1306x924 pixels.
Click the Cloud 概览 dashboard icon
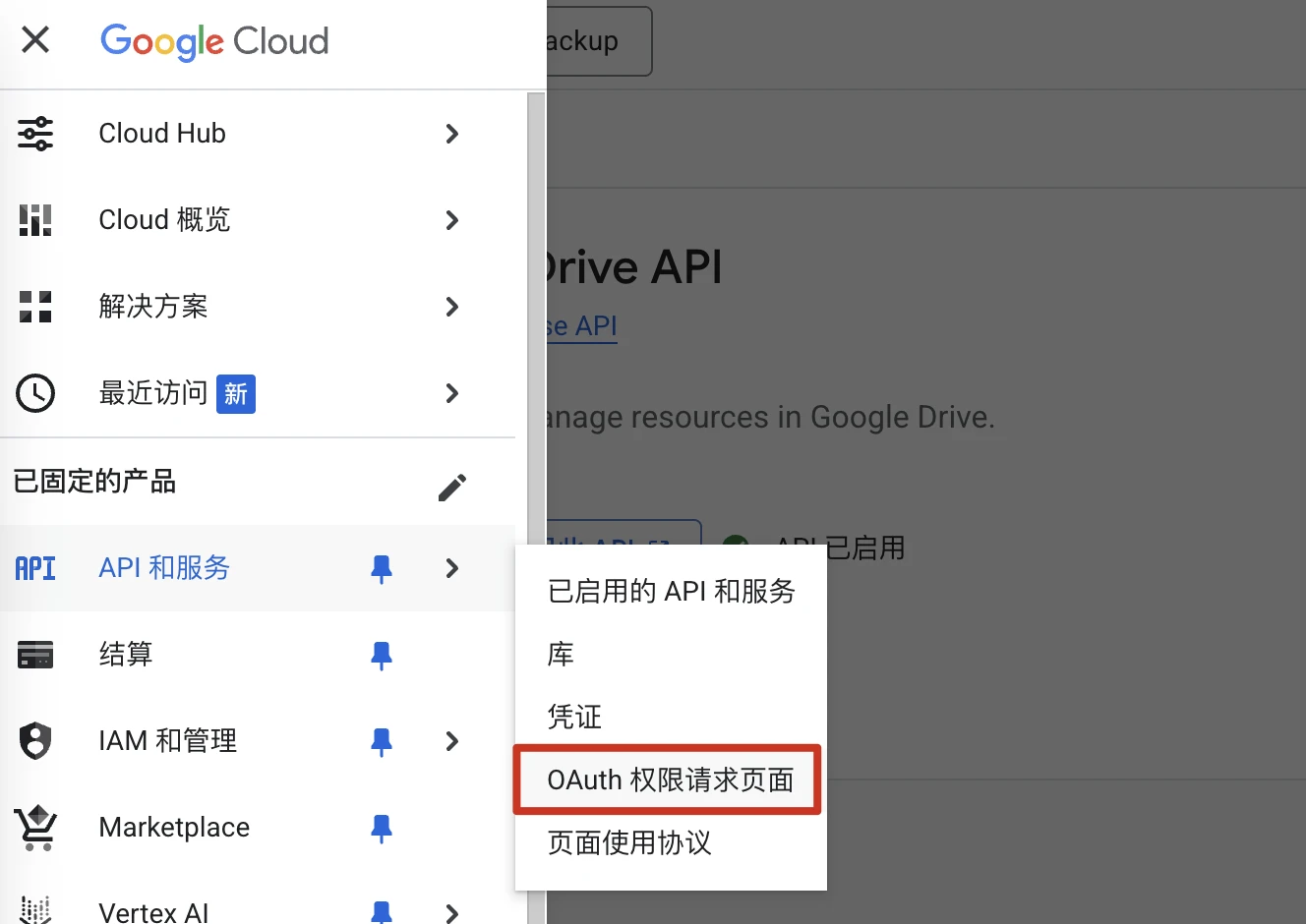pyautogui.click(x=35, y=220)
